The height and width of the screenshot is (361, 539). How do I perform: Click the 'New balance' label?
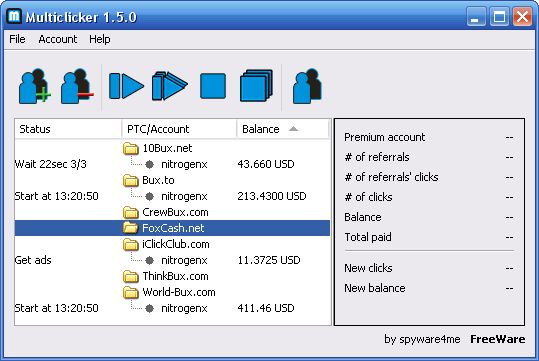[375, 288]
